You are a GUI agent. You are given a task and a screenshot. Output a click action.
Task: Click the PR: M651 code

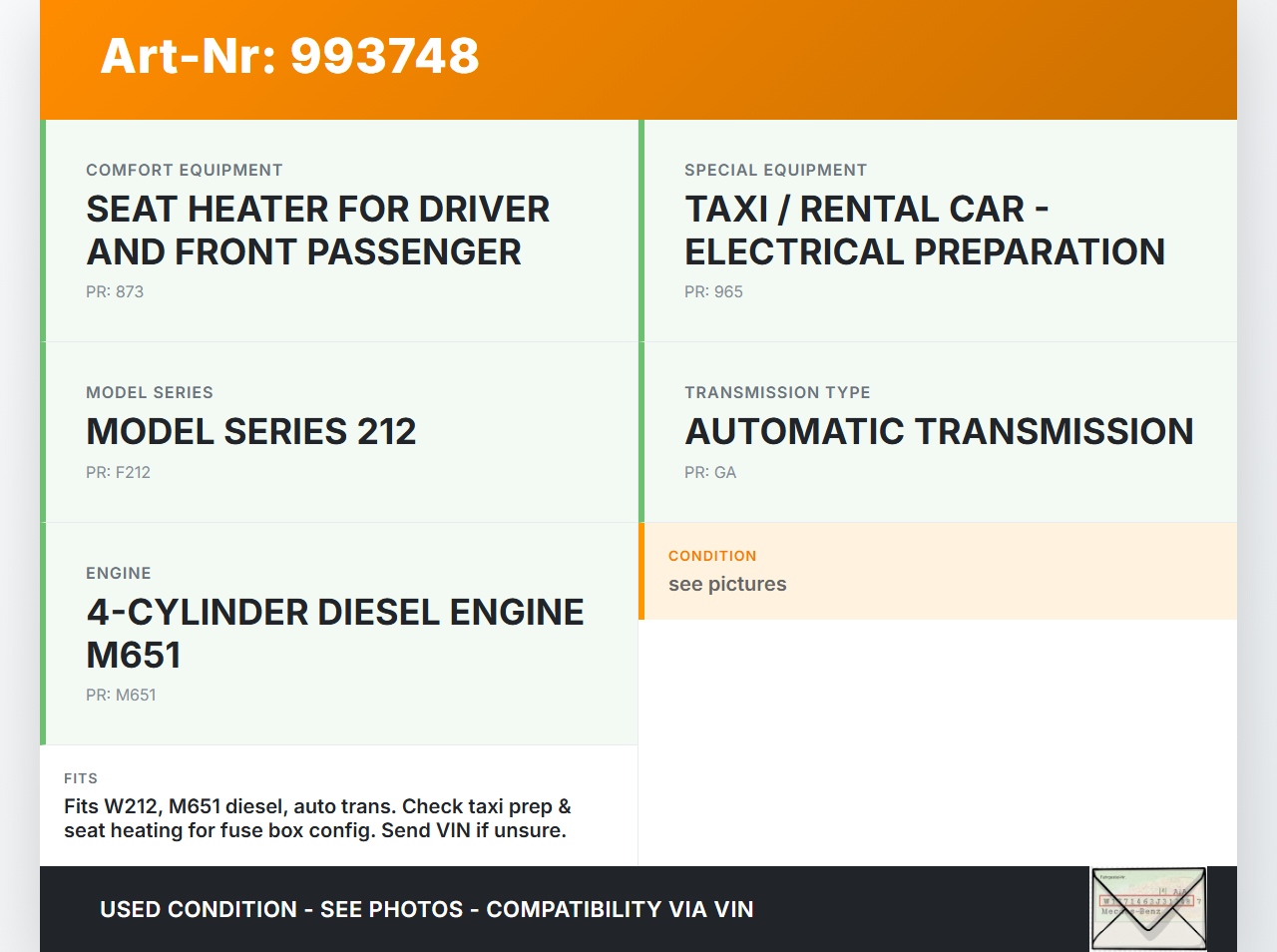121,696
